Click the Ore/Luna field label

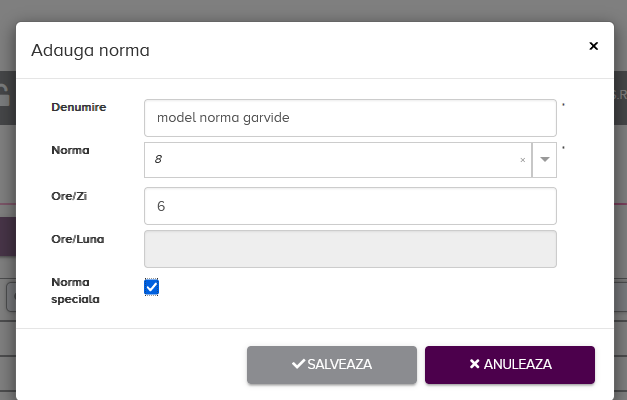coord(78,239)
